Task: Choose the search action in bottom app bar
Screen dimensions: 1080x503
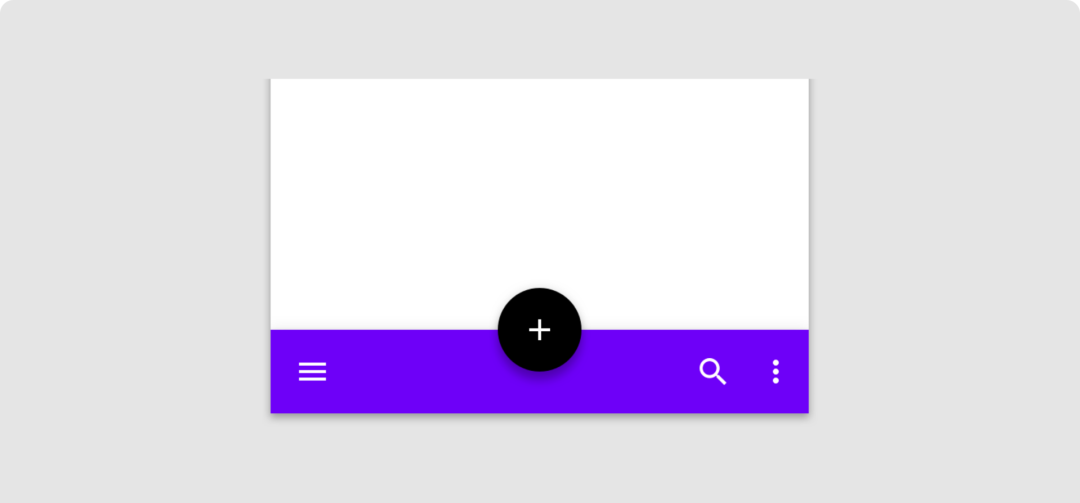Action: click(712, 371)
